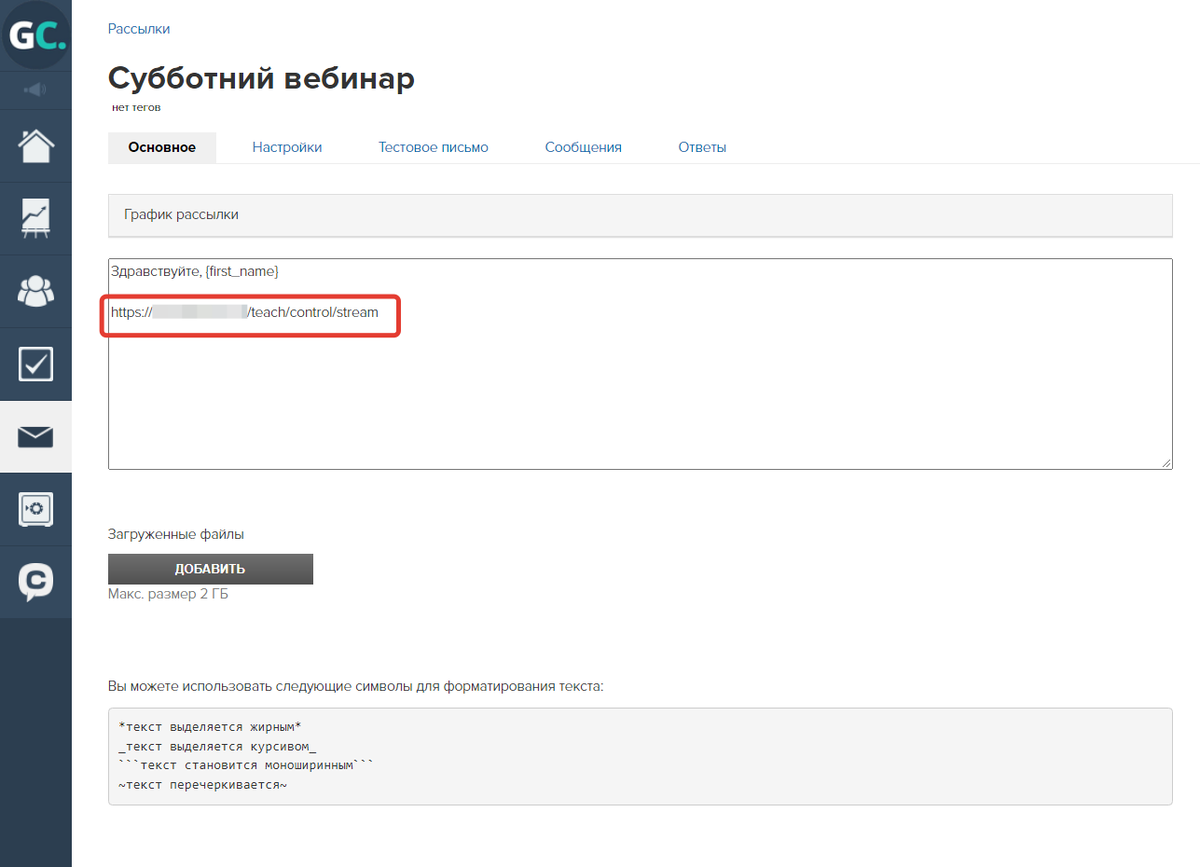Click the Загруженные файлы label
1200x867 pixels.
coord(176,534)
